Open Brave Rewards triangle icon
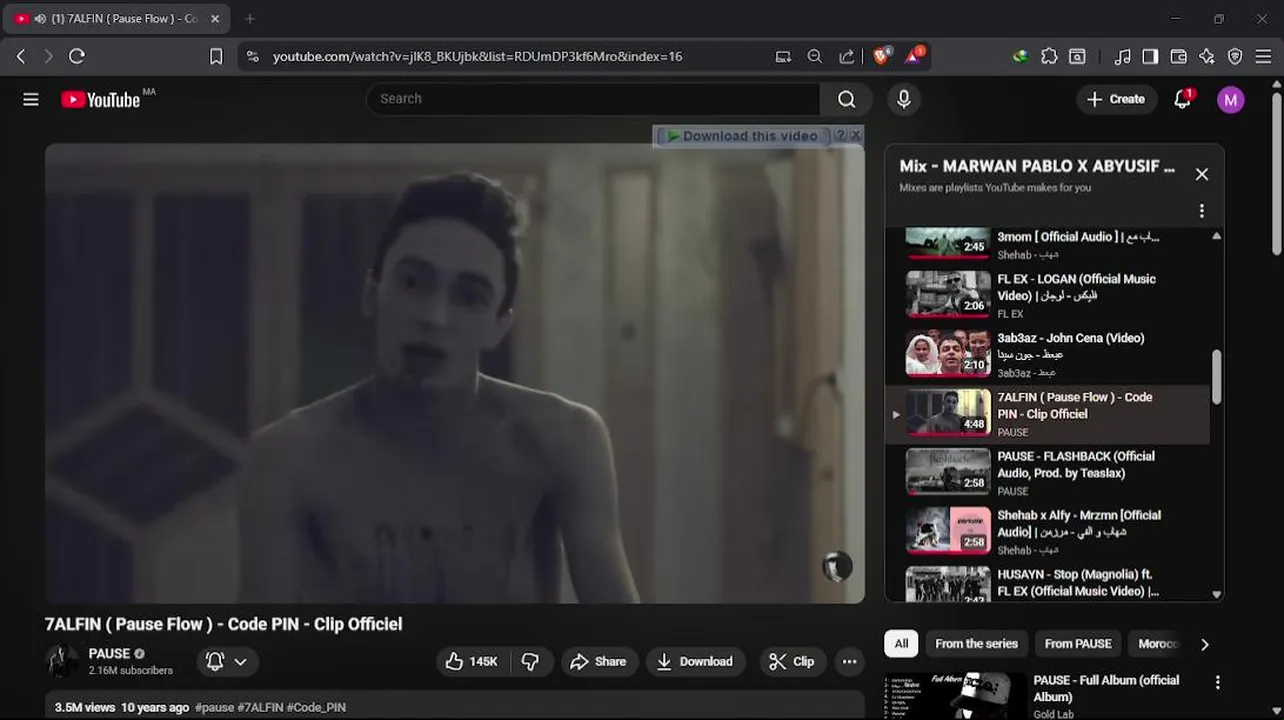The image size is (1284, 720). tap(914, 56)
